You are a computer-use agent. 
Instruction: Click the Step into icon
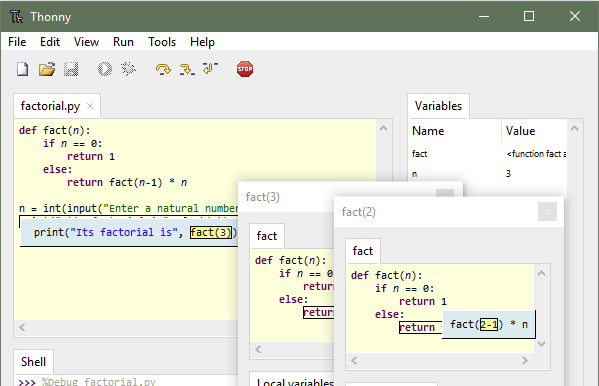click(x=187, y=69)
